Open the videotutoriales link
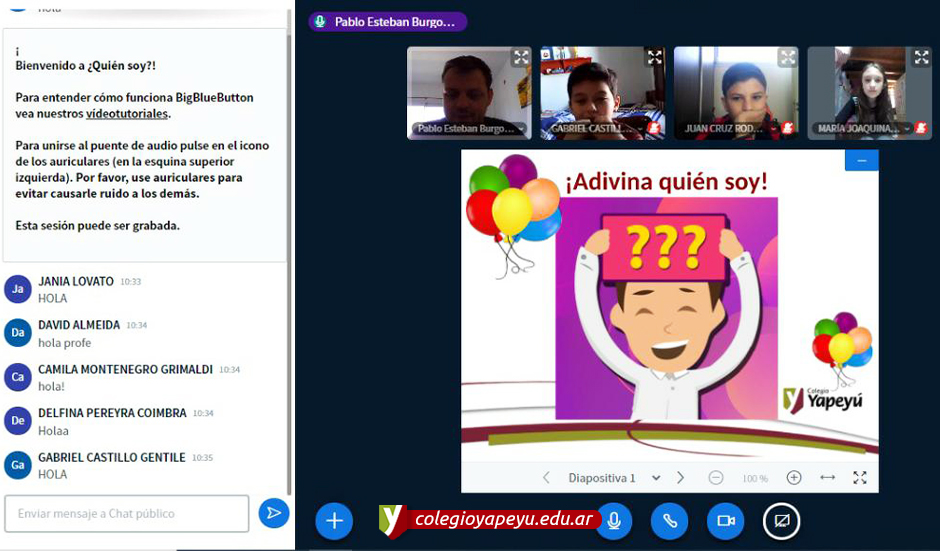This screenshot has width=940, height=551. (126, 114)
